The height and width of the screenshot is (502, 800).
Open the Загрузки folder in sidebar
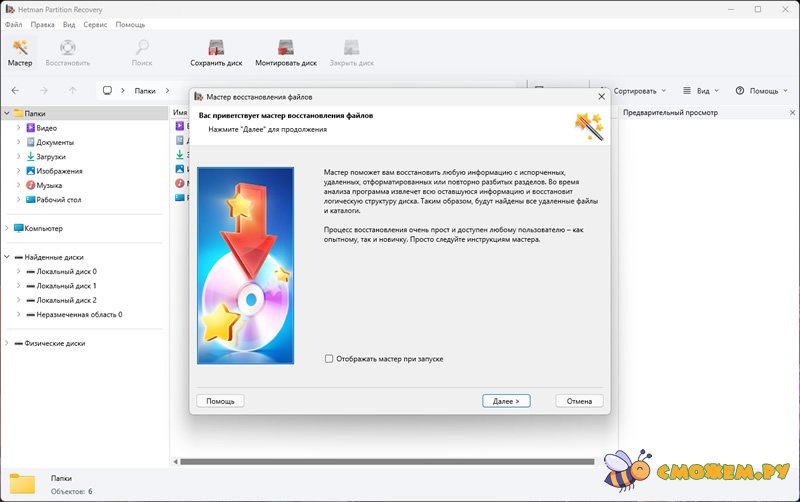[51, 156]
